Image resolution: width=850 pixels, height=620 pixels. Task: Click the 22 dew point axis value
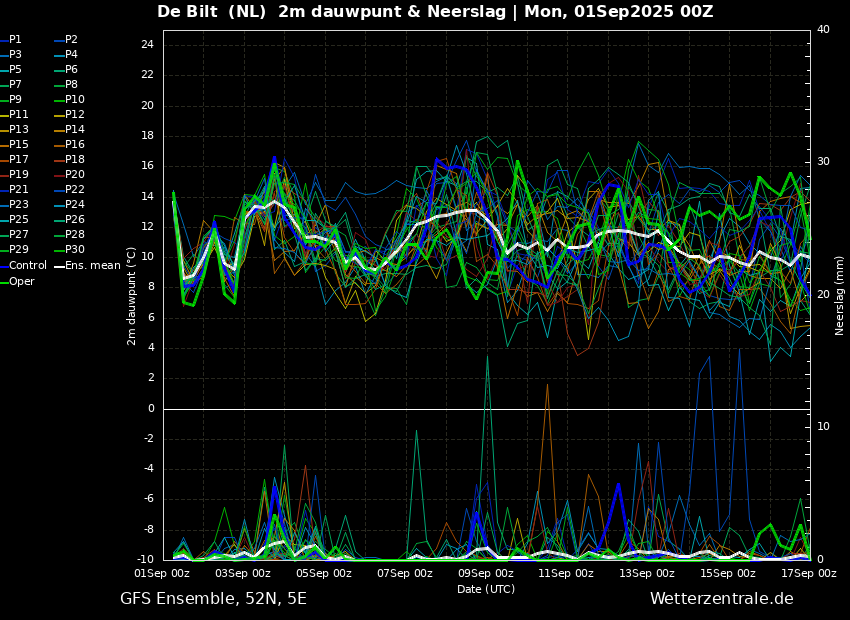(x=147, y=75)
